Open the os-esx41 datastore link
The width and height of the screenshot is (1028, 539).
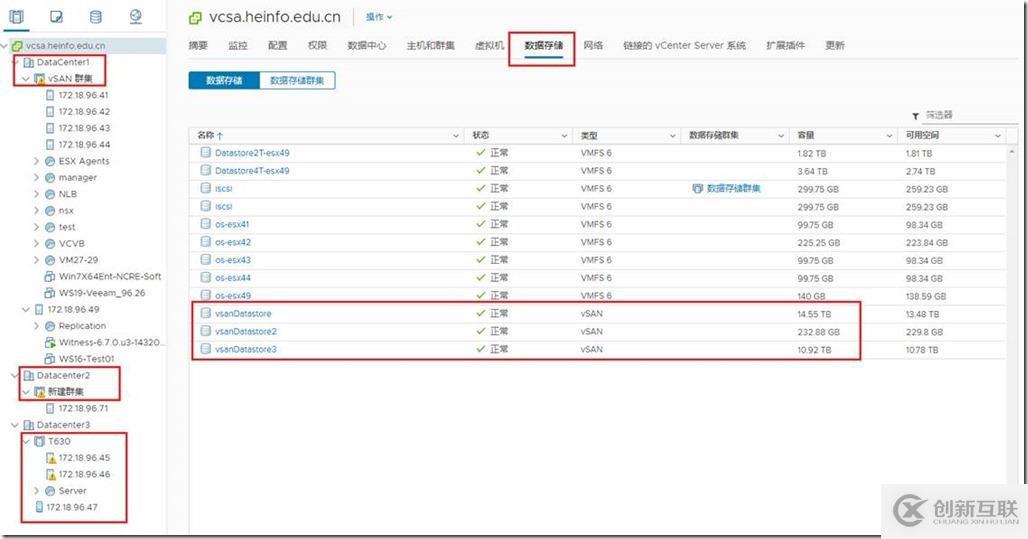point(232,224)
